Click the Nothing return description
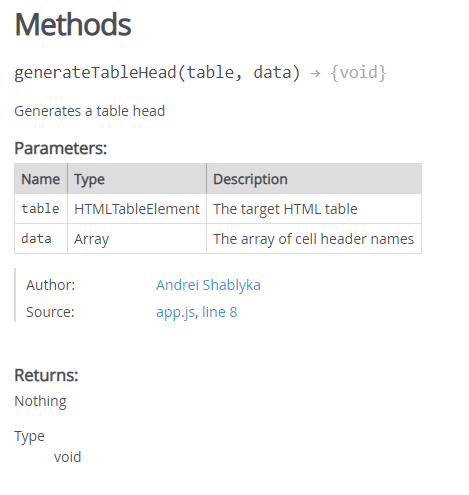Image resolution: width=469 pixels, height=495 pixels. [x=40, y=401]
